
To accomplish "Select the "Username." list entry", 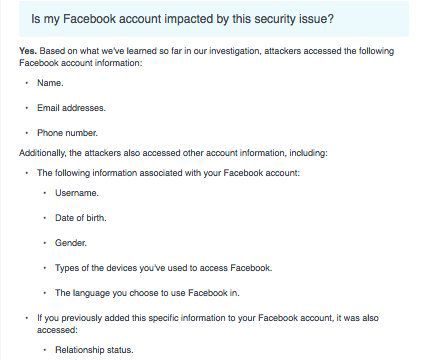I will pos(77,193).
